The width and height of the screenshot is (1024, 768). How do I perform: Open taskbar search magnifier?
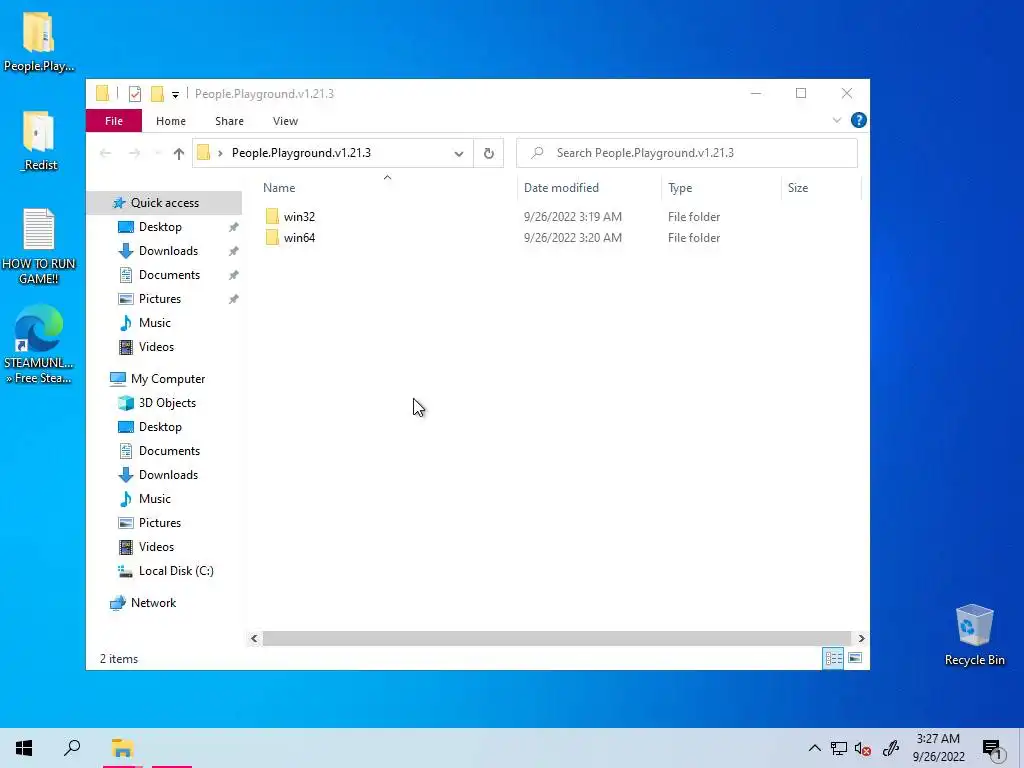tap(72, 748)
